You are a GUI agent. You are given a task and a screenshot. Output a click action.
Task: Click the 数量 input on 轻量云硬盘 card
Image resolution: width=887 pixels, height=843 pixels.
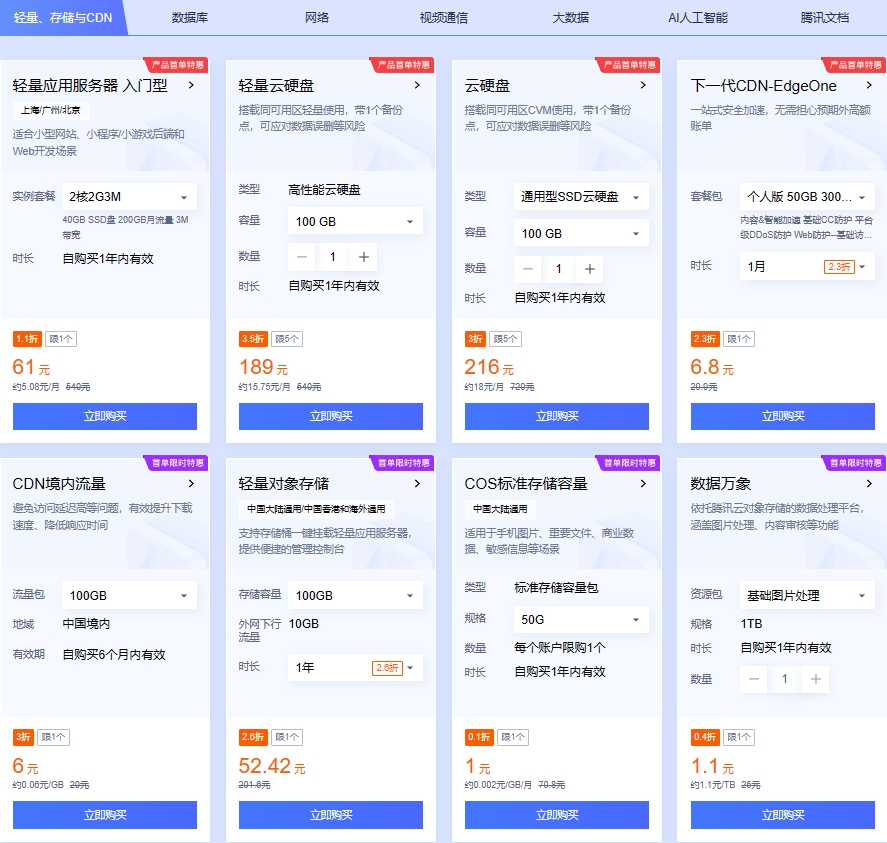(332, 257)
